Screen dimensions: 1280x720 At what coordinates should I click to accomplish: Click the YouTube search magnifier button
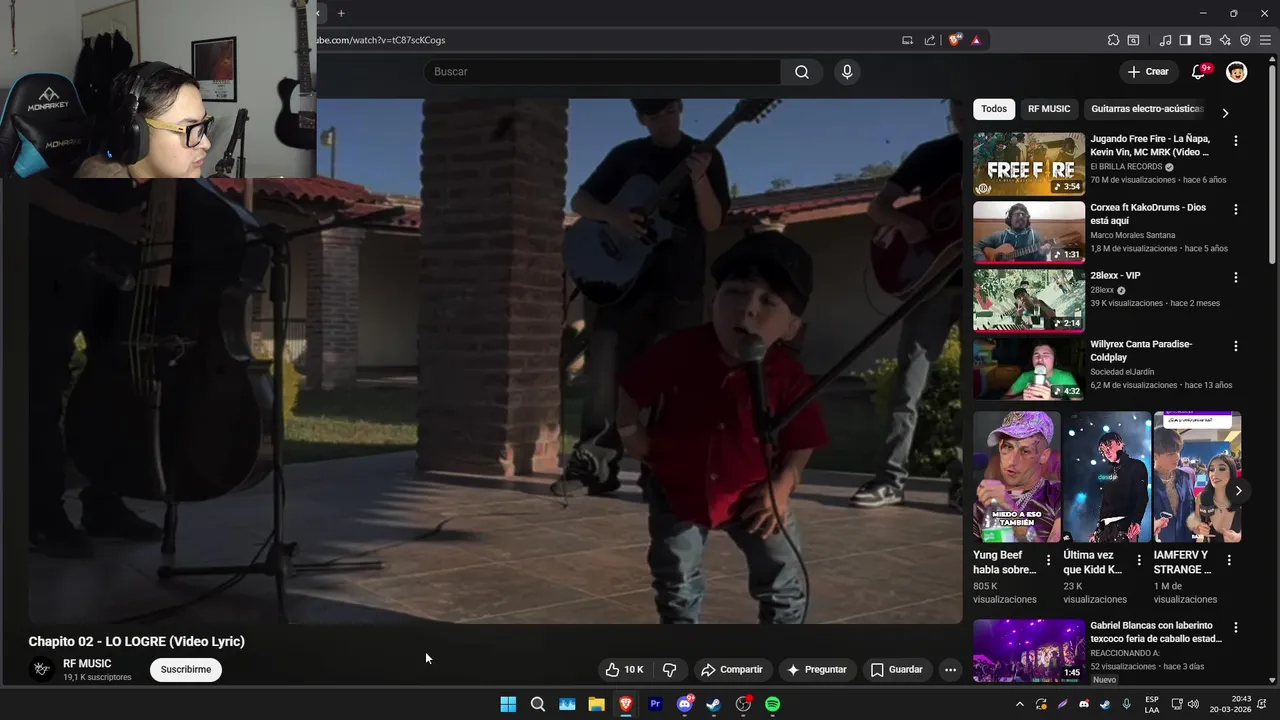(802, 72)
